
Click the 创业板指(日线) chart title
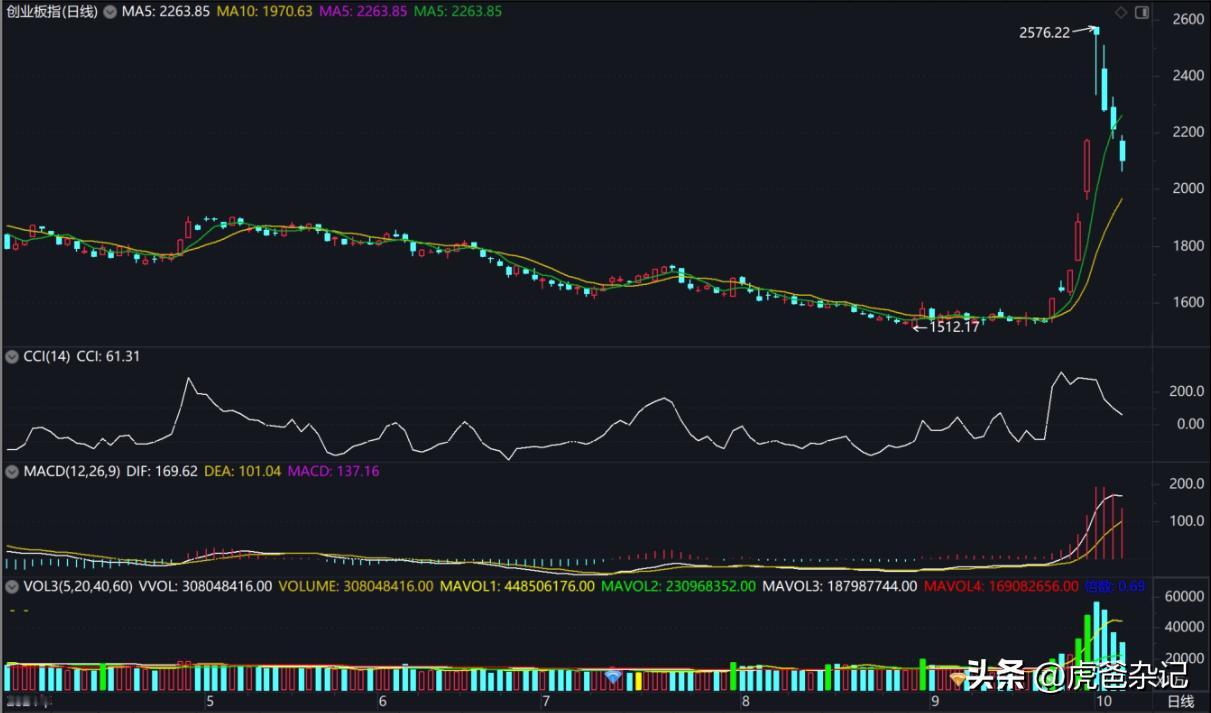click(51, 11)
